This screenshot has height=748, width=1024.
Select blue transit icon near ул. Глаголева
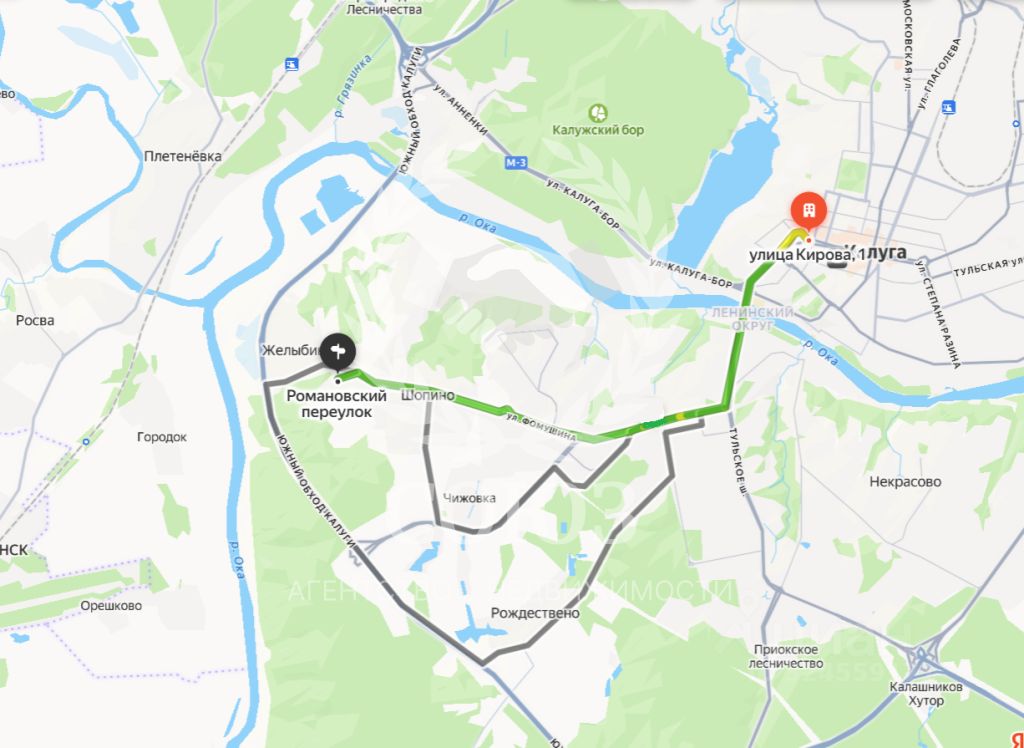949,106
